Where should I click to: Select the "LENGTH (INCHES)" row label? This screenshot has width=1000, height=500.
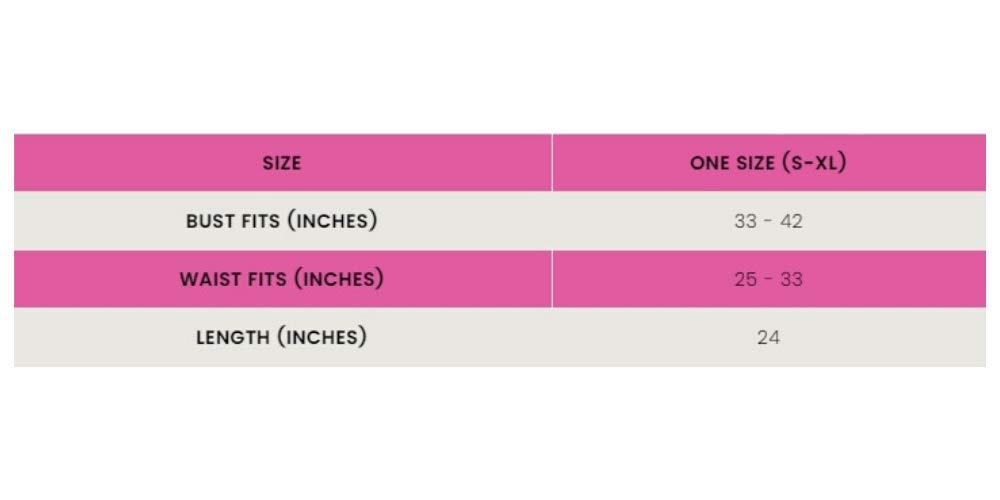coord(281,337)
